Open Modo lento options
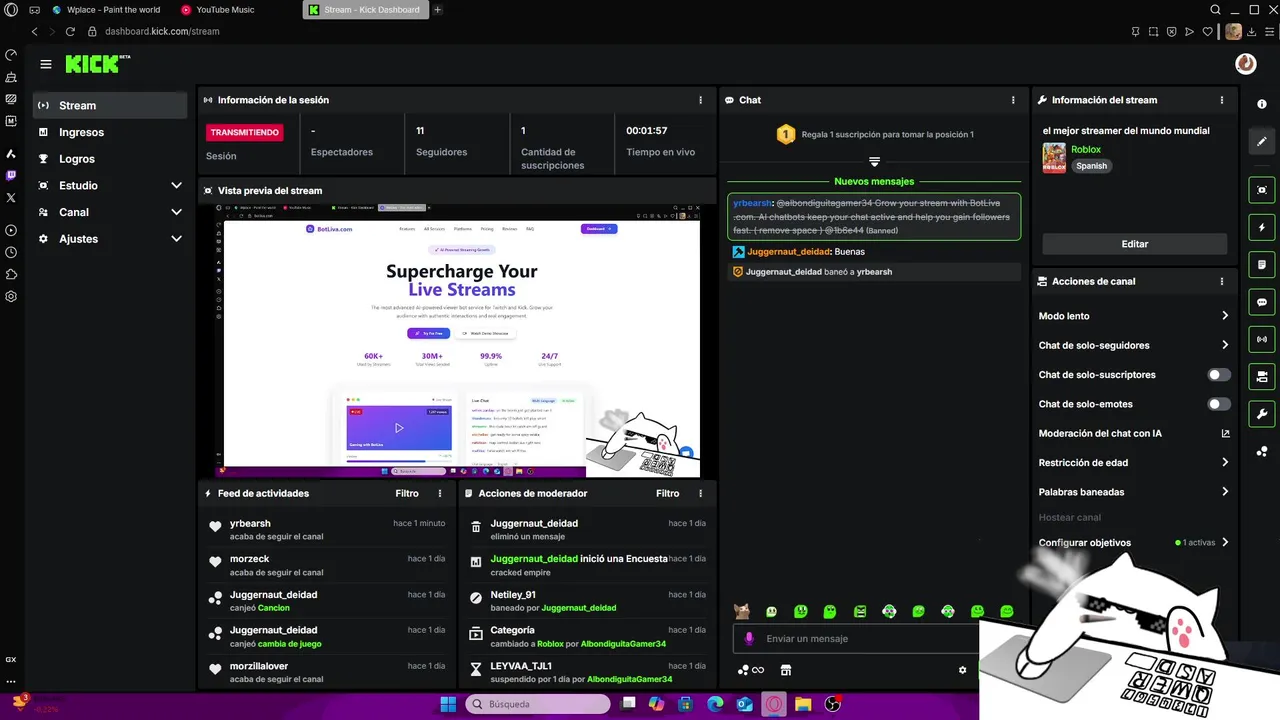The width and height of the screenshot is (1280, 720). tap(1134, 316)
